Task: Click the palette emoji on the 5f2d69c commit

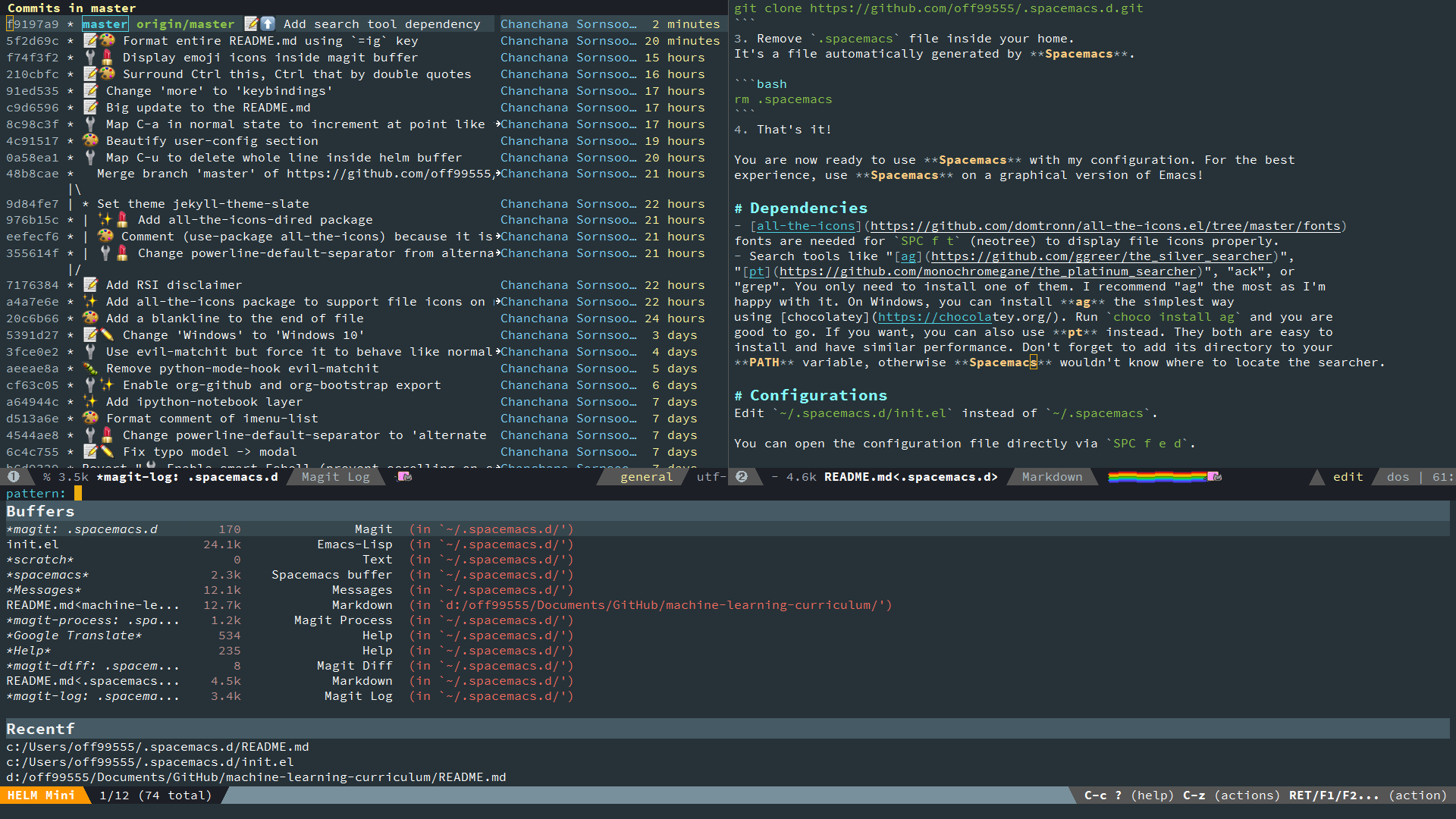Action: coord(107,41)
